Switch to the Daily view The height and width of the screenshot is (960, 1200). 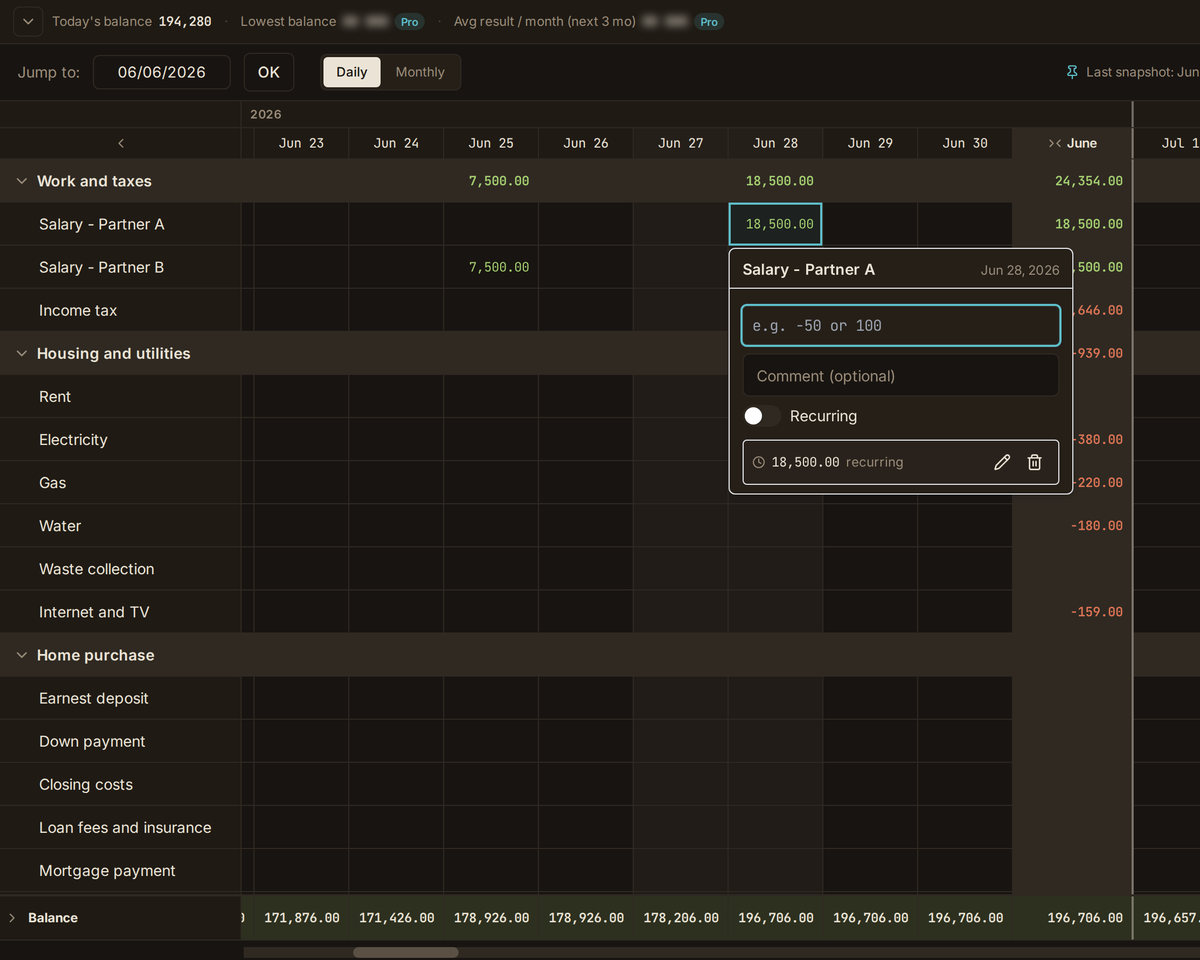[352, 72]
